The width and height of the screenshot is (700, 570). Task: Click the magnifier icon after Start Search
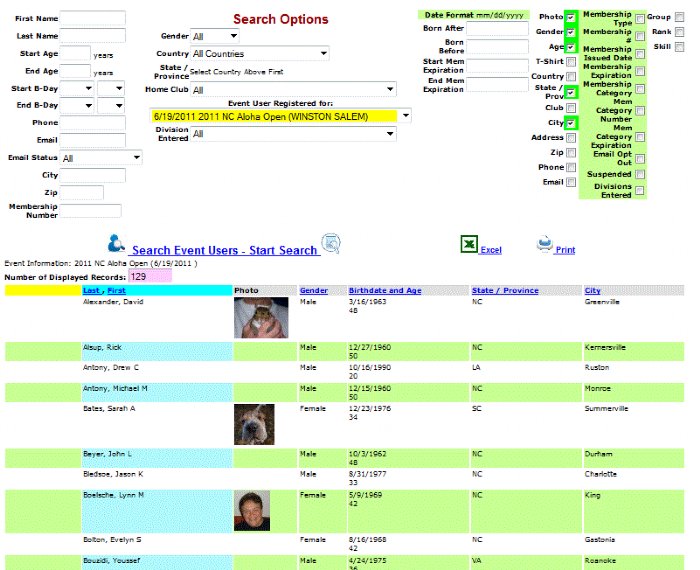click(x=331, y=243)
